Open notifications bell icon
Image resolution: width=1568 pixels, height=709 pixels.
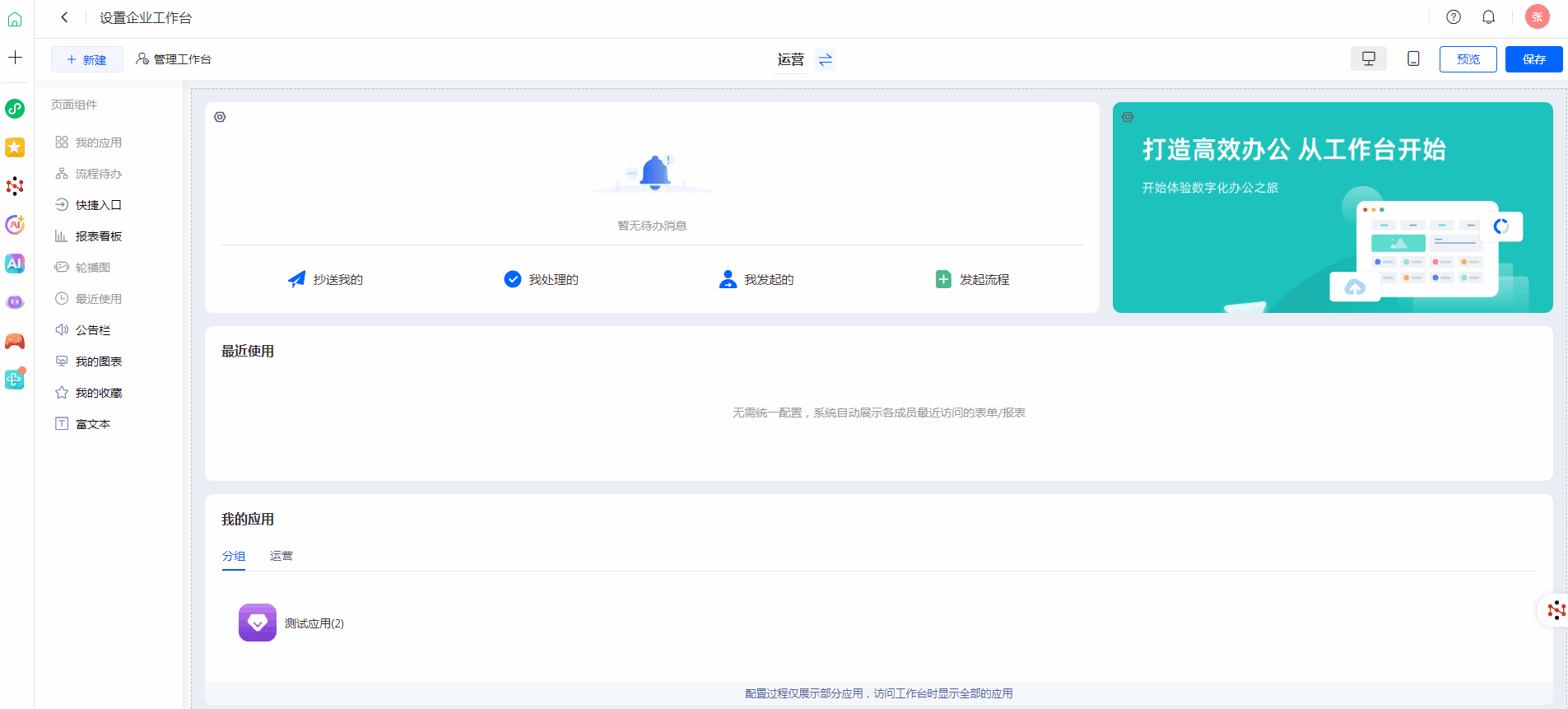tap(1488, 16)
